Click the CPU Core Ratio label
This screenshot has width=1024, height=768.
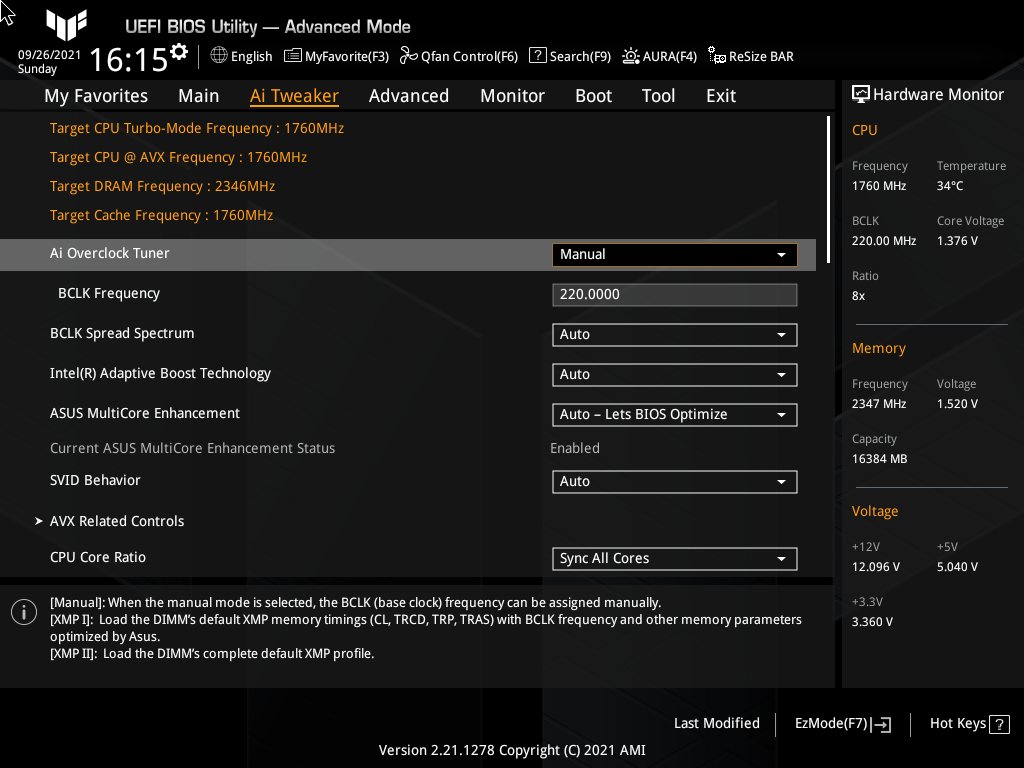click(98, 558)
